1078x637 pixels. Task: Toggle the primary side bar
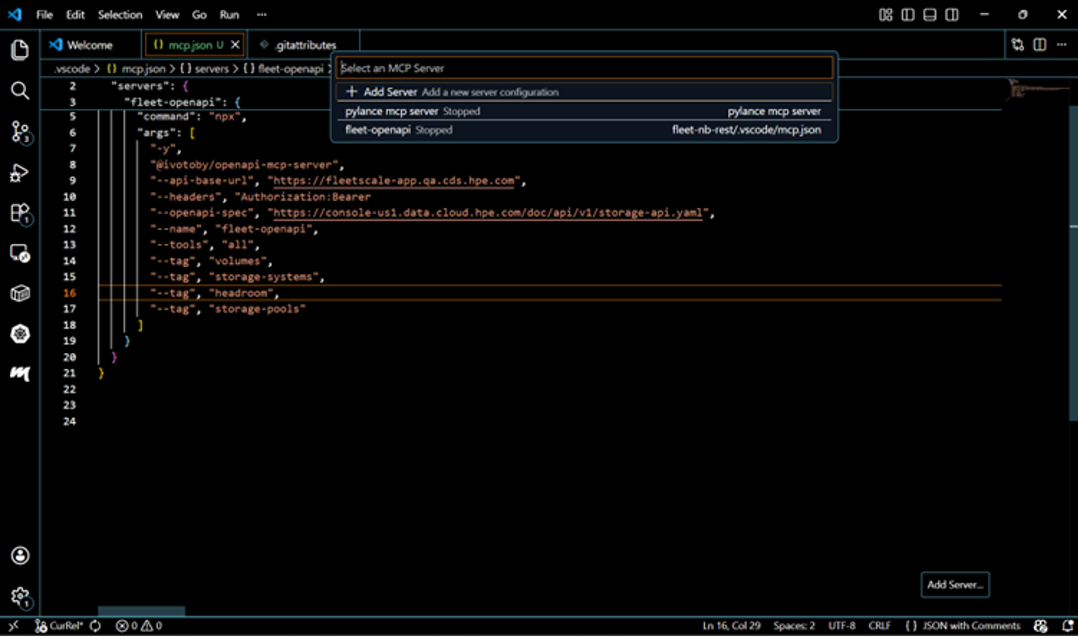908,14
